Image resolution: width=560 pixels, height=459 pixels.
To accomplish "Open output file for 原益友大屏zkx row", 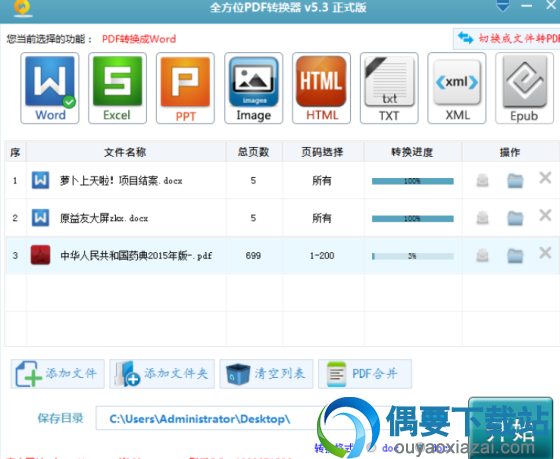I will pos(482,218).
